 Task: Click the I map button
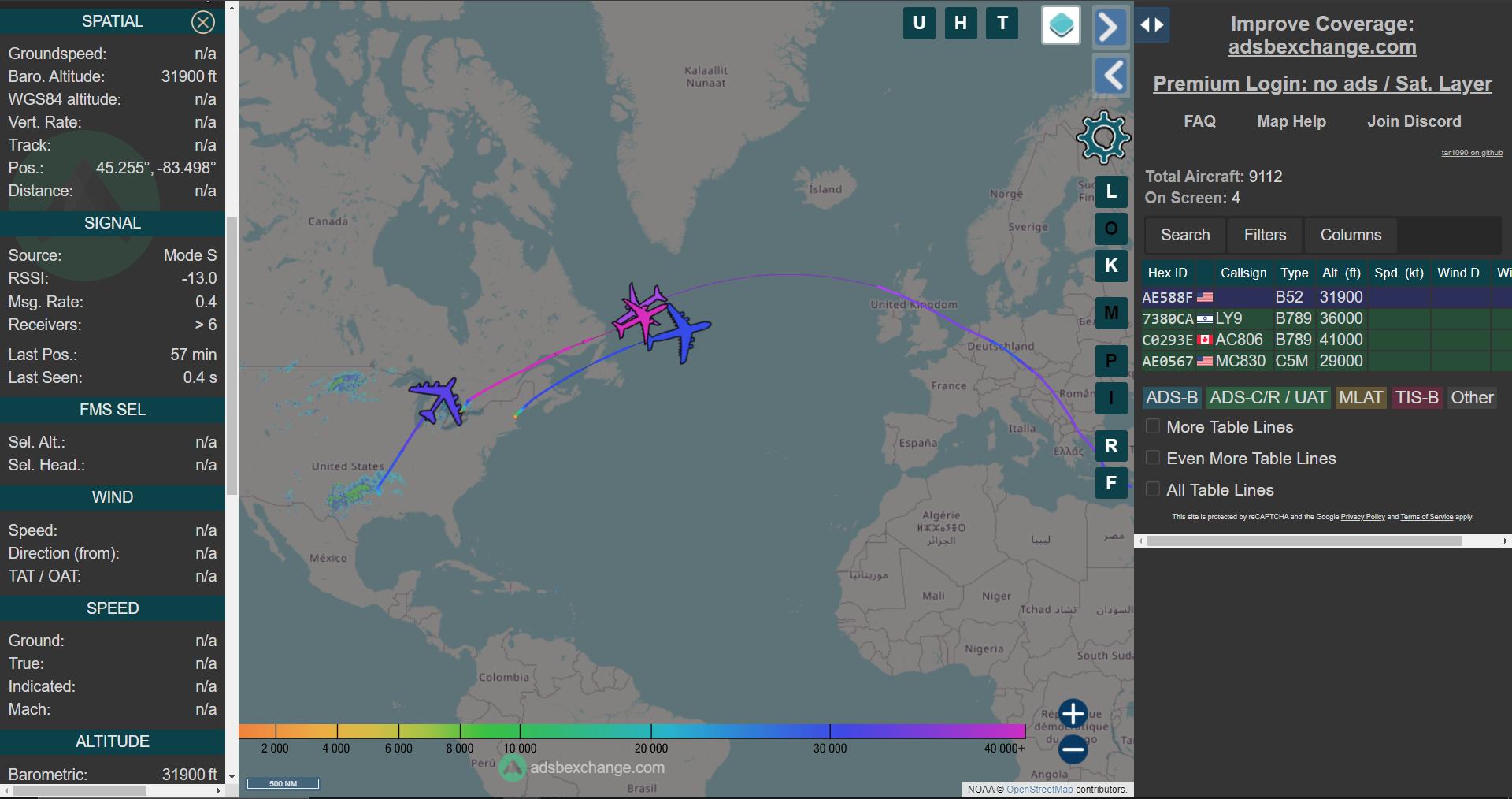(1111, 398)
